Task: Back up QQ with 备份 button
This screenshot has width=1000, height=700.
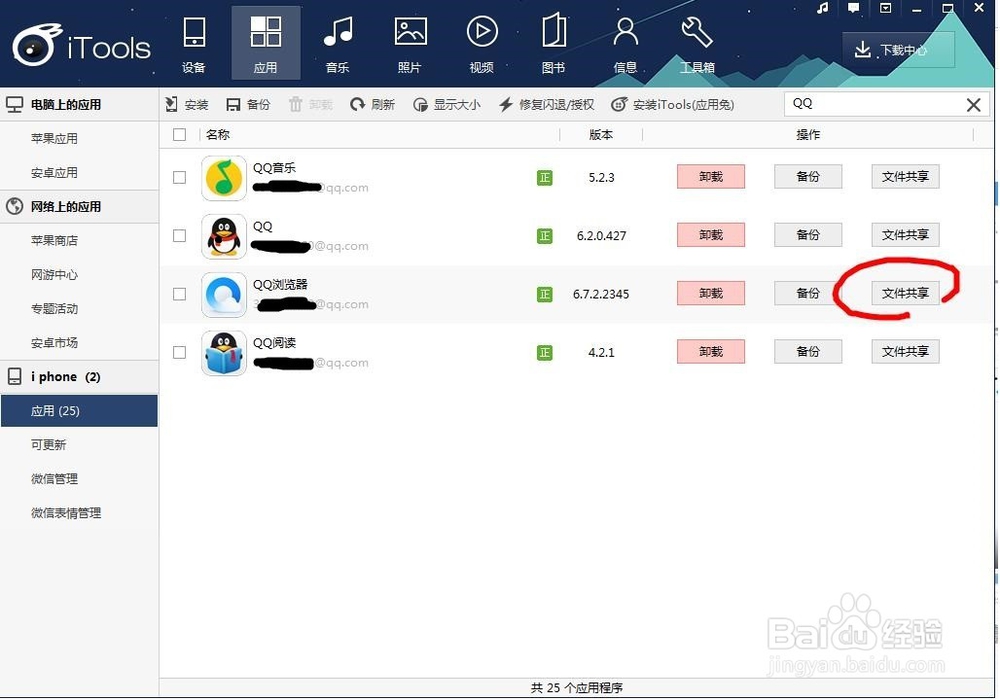Action: click(808, 235)
